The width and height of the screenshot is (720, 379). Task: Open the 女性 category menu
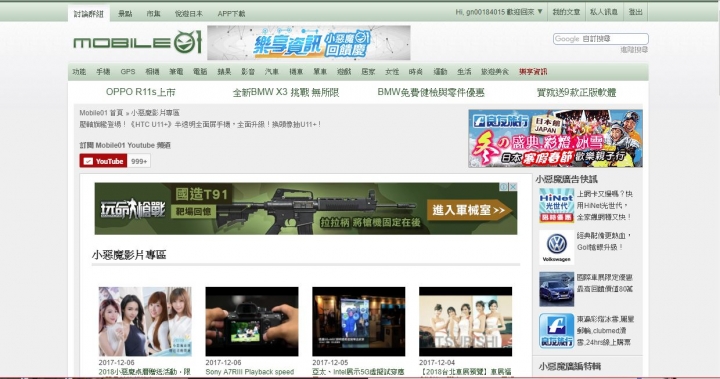(x=392, y=72)
